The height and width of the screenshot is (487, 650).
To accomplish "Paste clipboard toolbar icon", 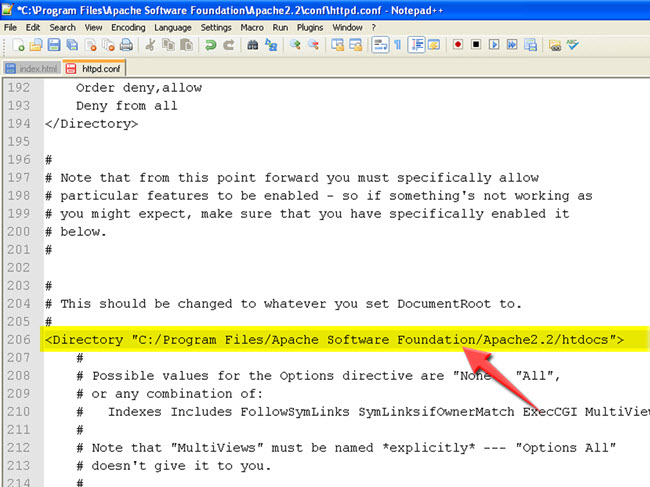I will [x=187, y=45].
